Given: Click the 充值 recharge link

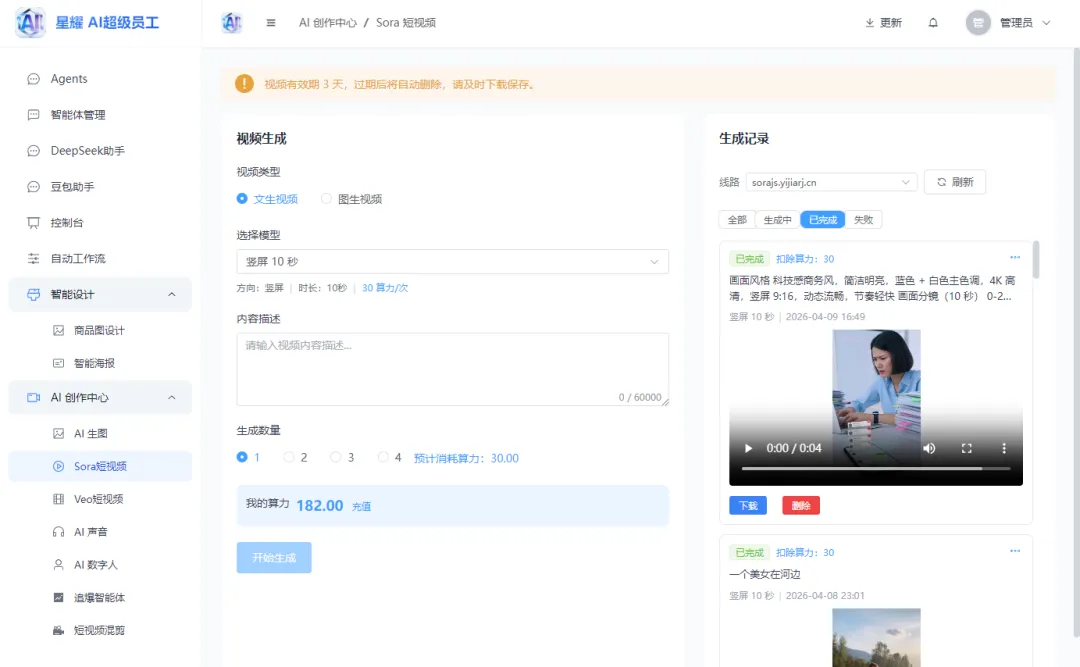Looking at the screenshot, I should [x=361, y=505].
